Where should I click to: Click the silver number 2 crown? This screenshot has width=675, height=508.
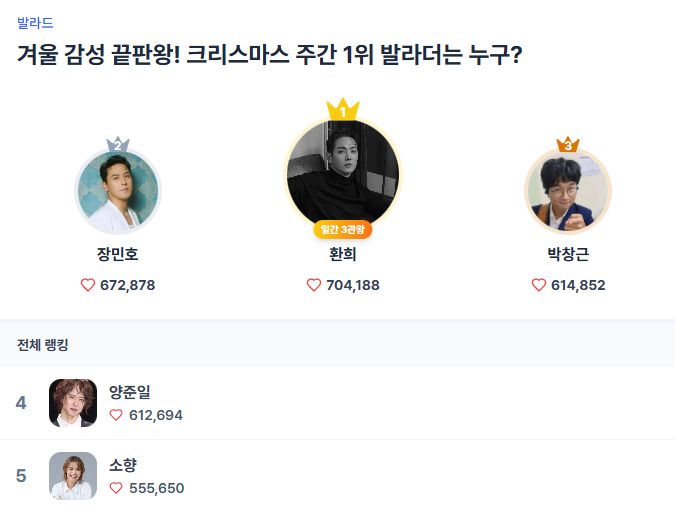[x=118, y=146]
